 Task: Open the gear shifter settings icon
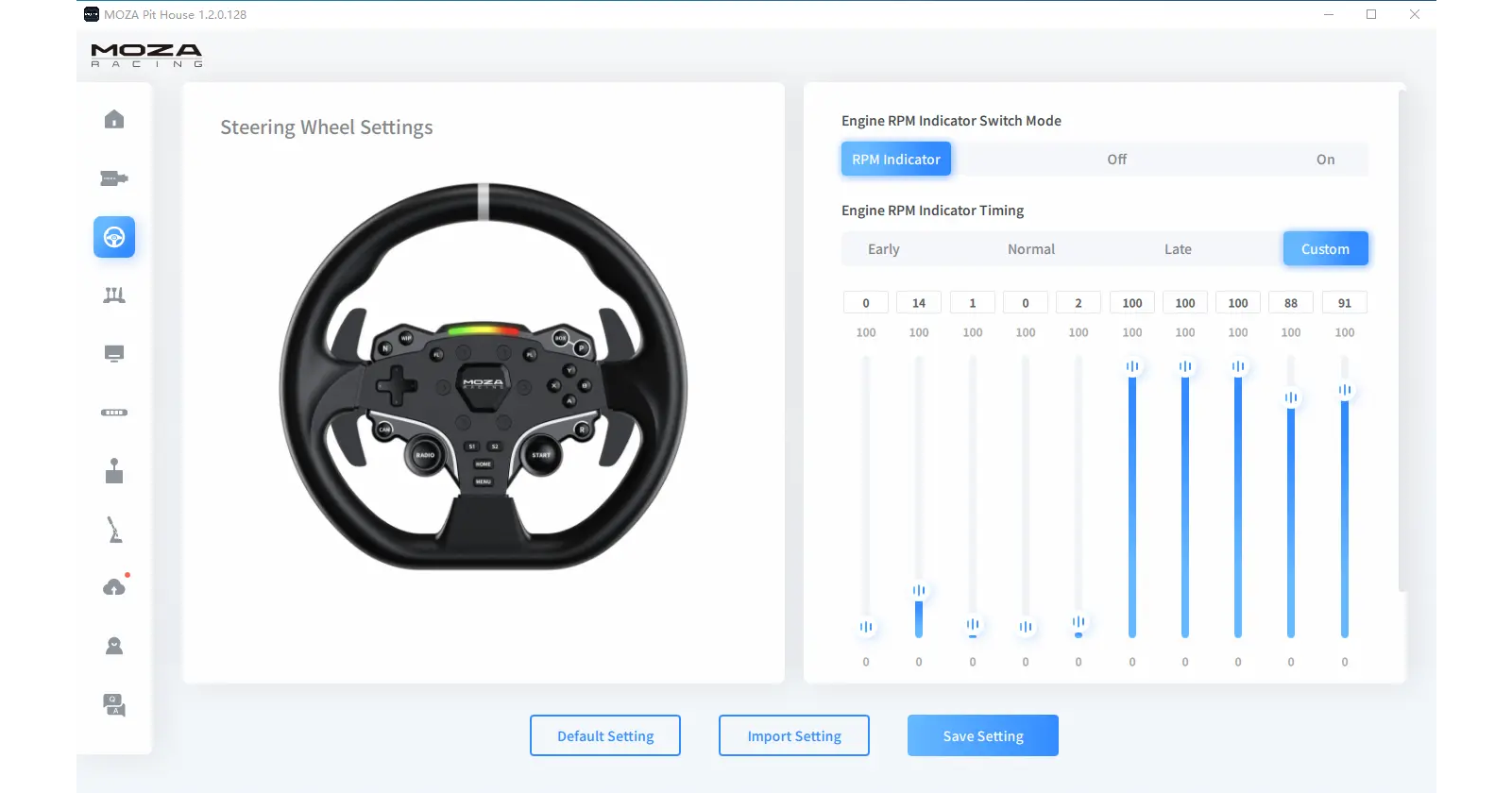point(114,471)
